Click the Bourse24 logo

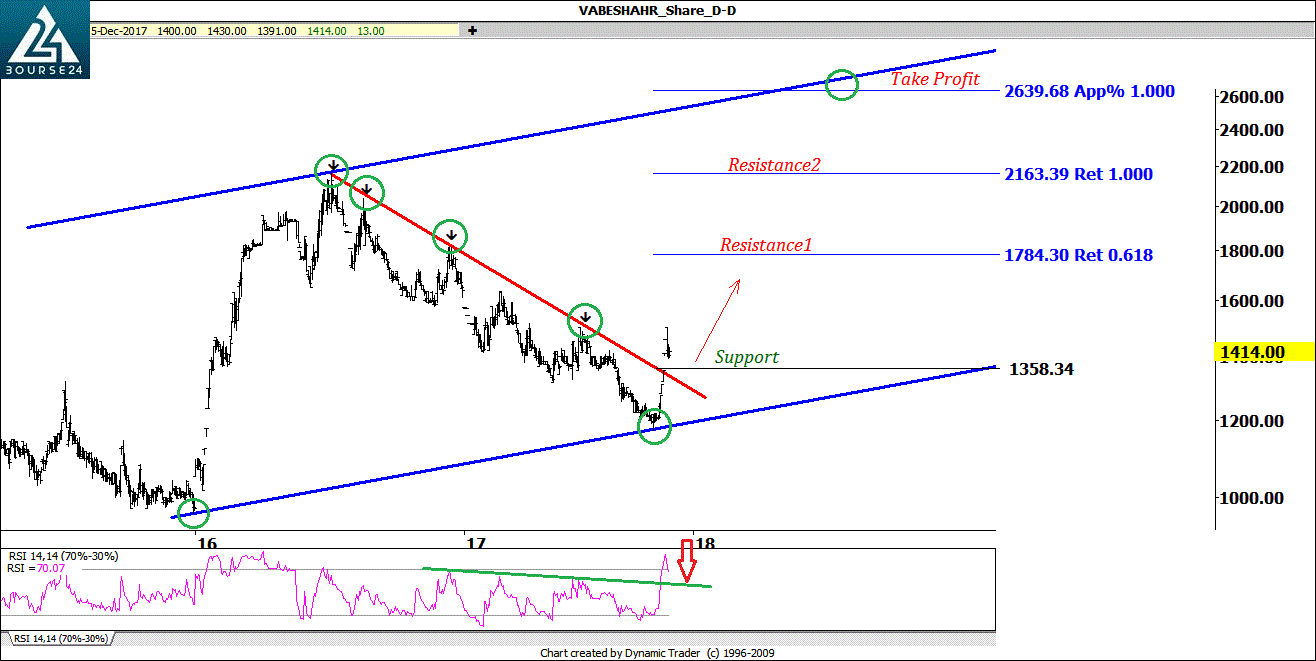pyautogui.click(x=44, y=40)
